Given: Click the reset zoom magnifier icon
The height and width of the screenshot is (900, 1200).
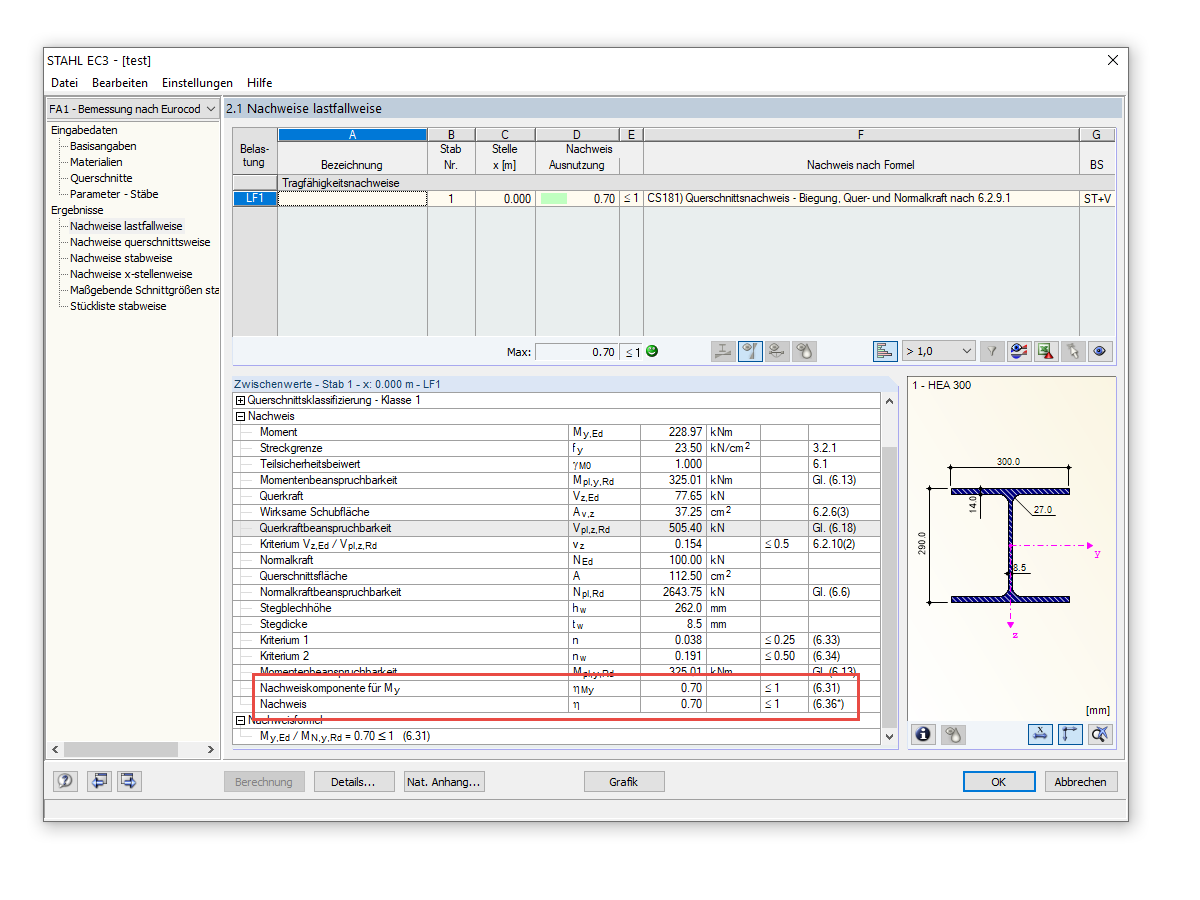Looking at the screenshot, I should tap(1100, 734).
